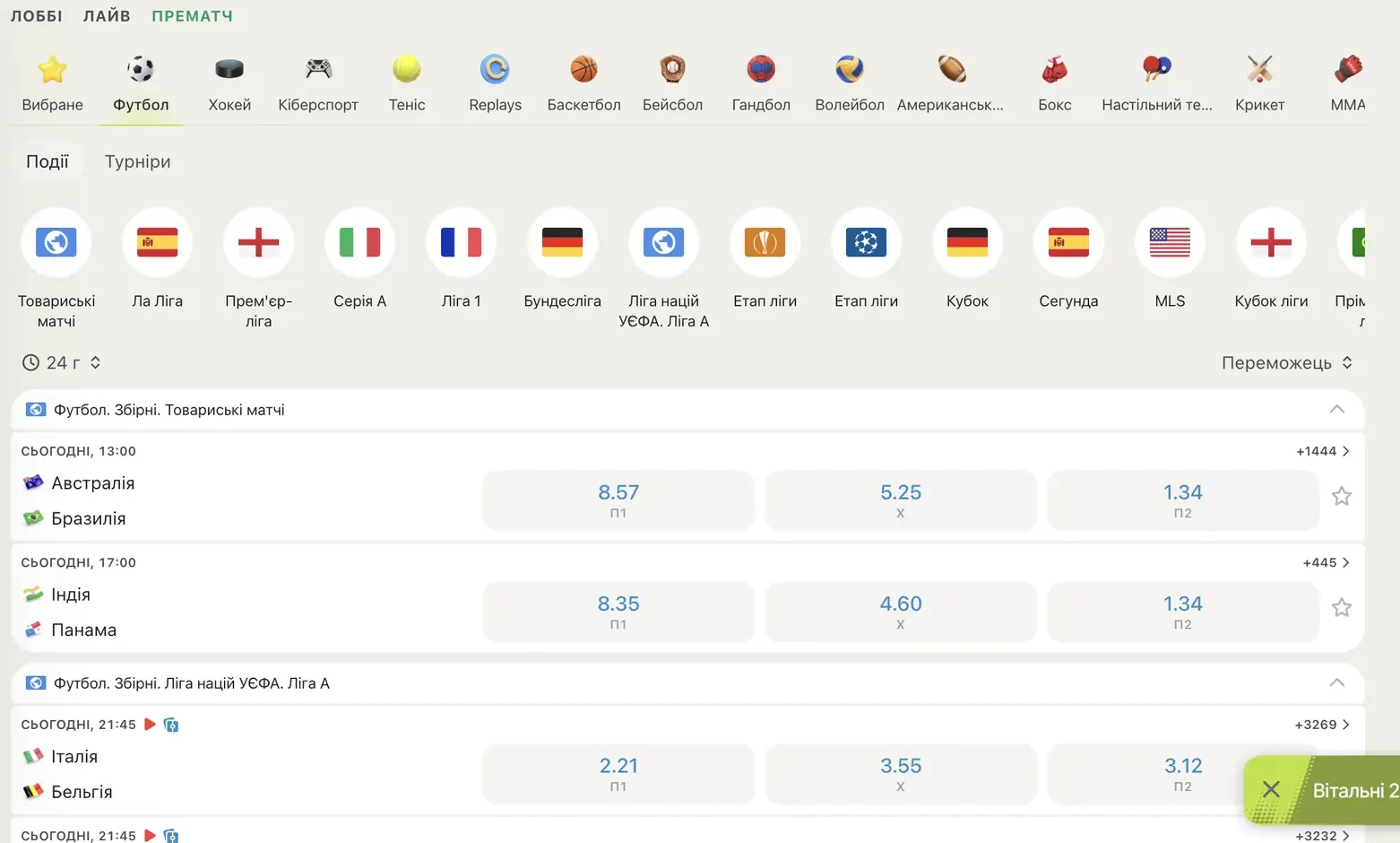Open +1444 more markets link
Screen dimensions: 1400x843
click(1323, 451)
